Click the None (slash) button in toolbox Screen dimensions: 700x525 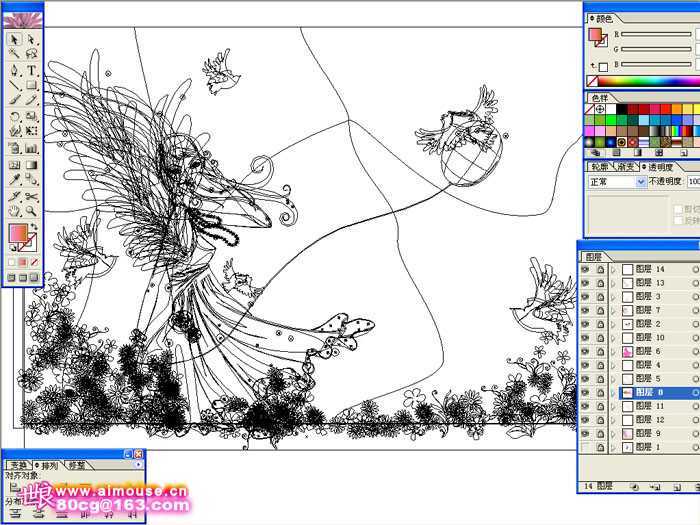pyautogui.click(x=34, y=262)
